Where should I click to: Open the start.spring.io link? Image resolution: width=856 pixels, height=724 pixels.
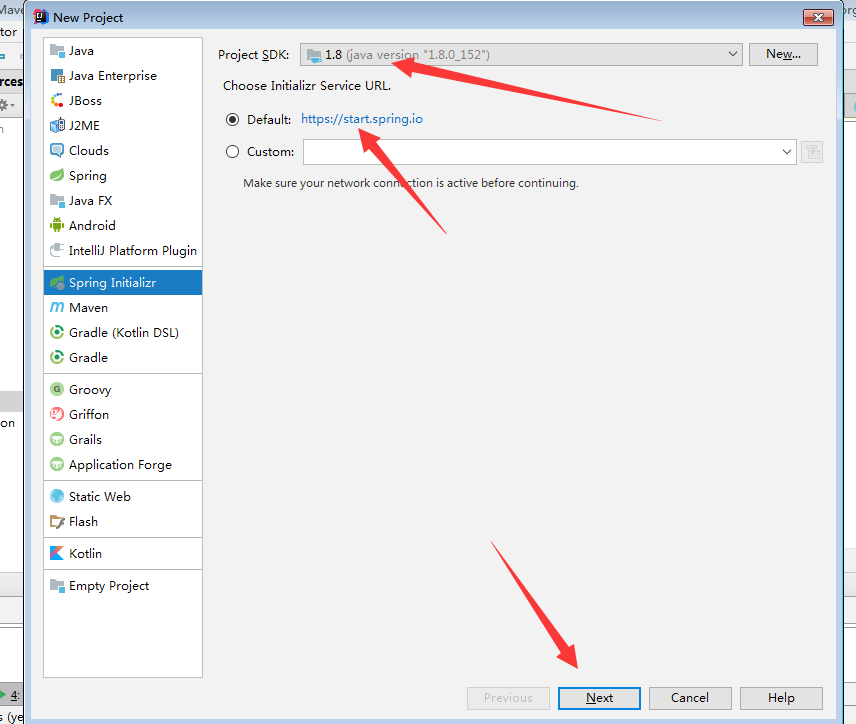click(361, 118)
